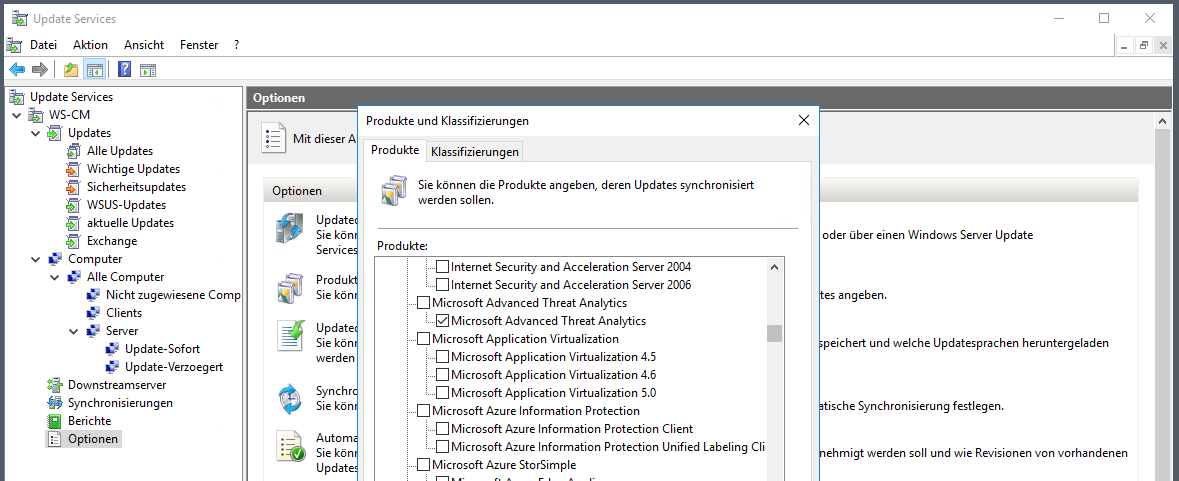Collapse the Alle Computer tree node

(54, 277)
